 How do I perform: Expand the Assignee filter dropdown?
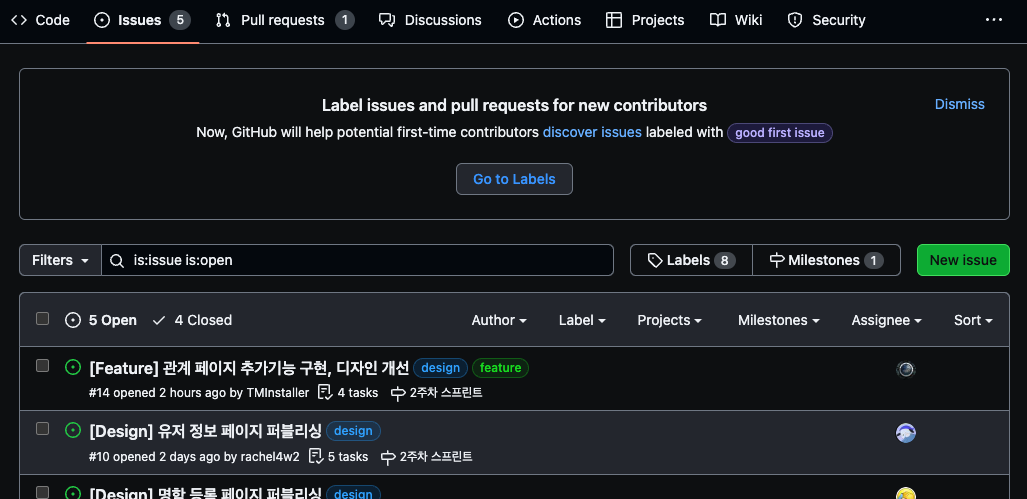pos(886,320)
